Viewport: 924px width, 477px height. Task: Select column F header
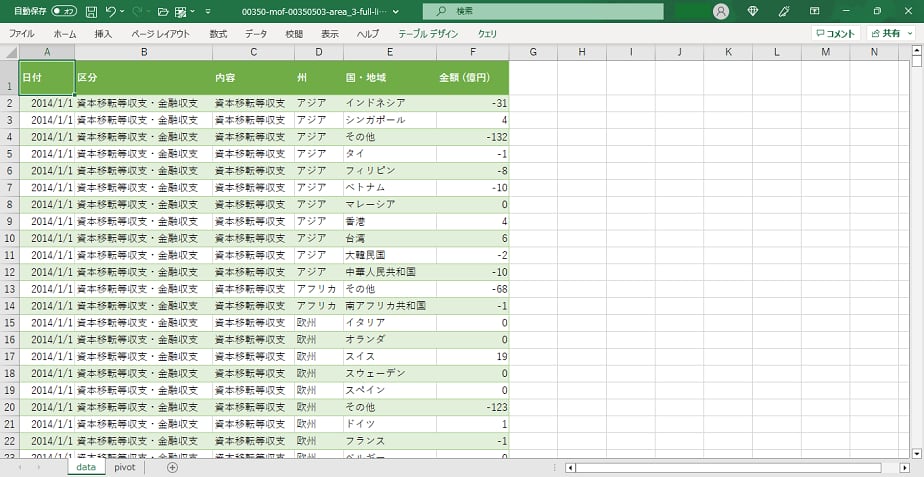click(x=472, y=52)
